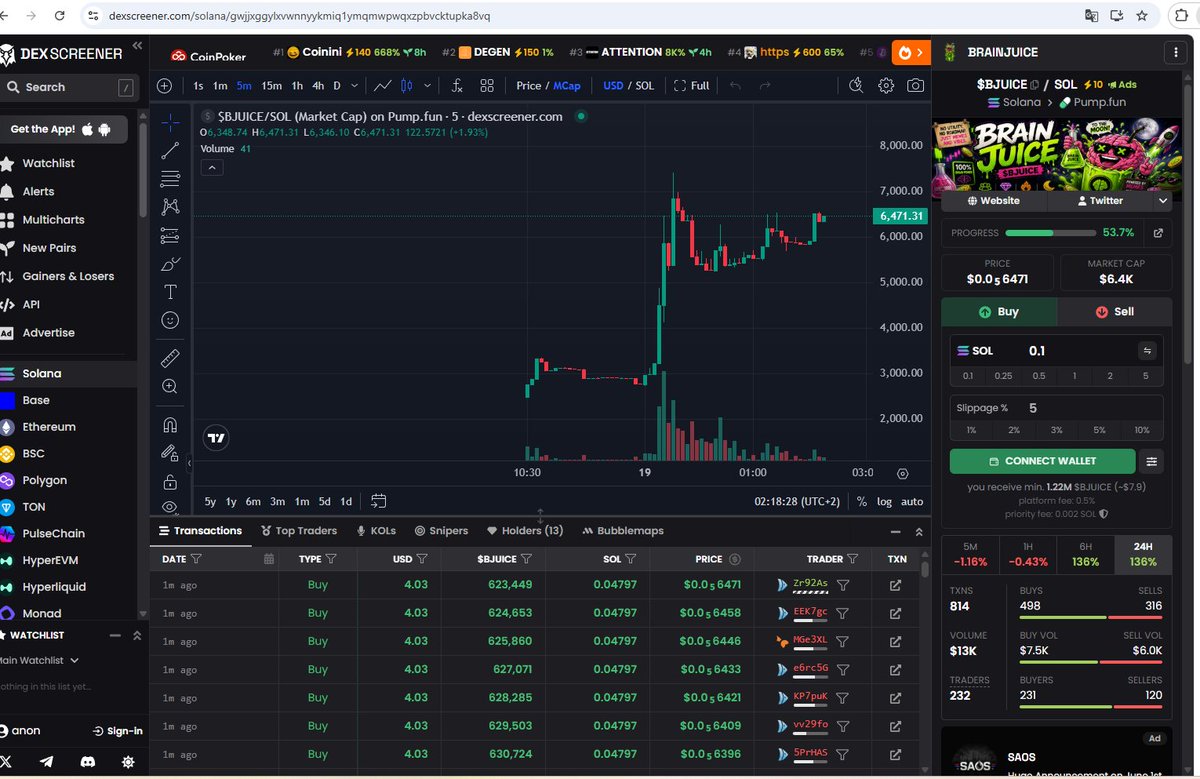
Task: Open the Top Traders tab
Action: click(299, 531)
